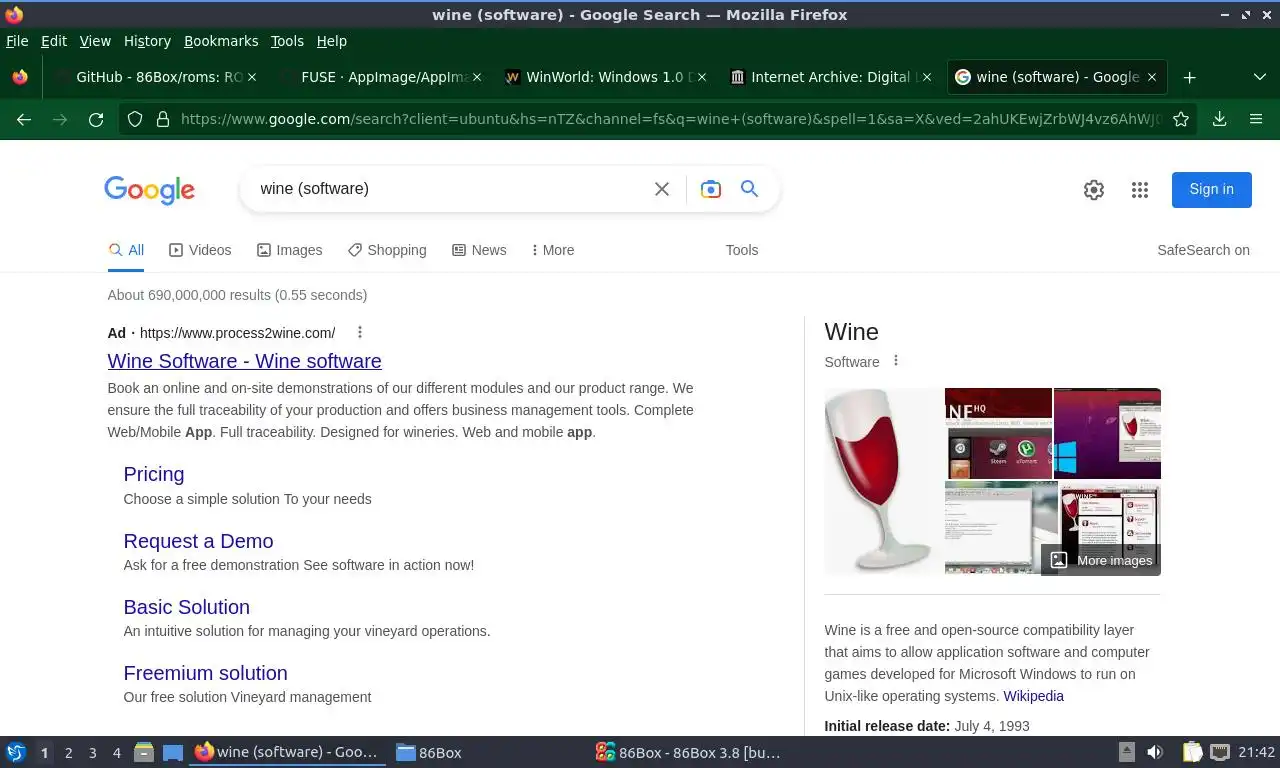
Task: Close the FUSE AppImage tab
Action: click(477, 77)
